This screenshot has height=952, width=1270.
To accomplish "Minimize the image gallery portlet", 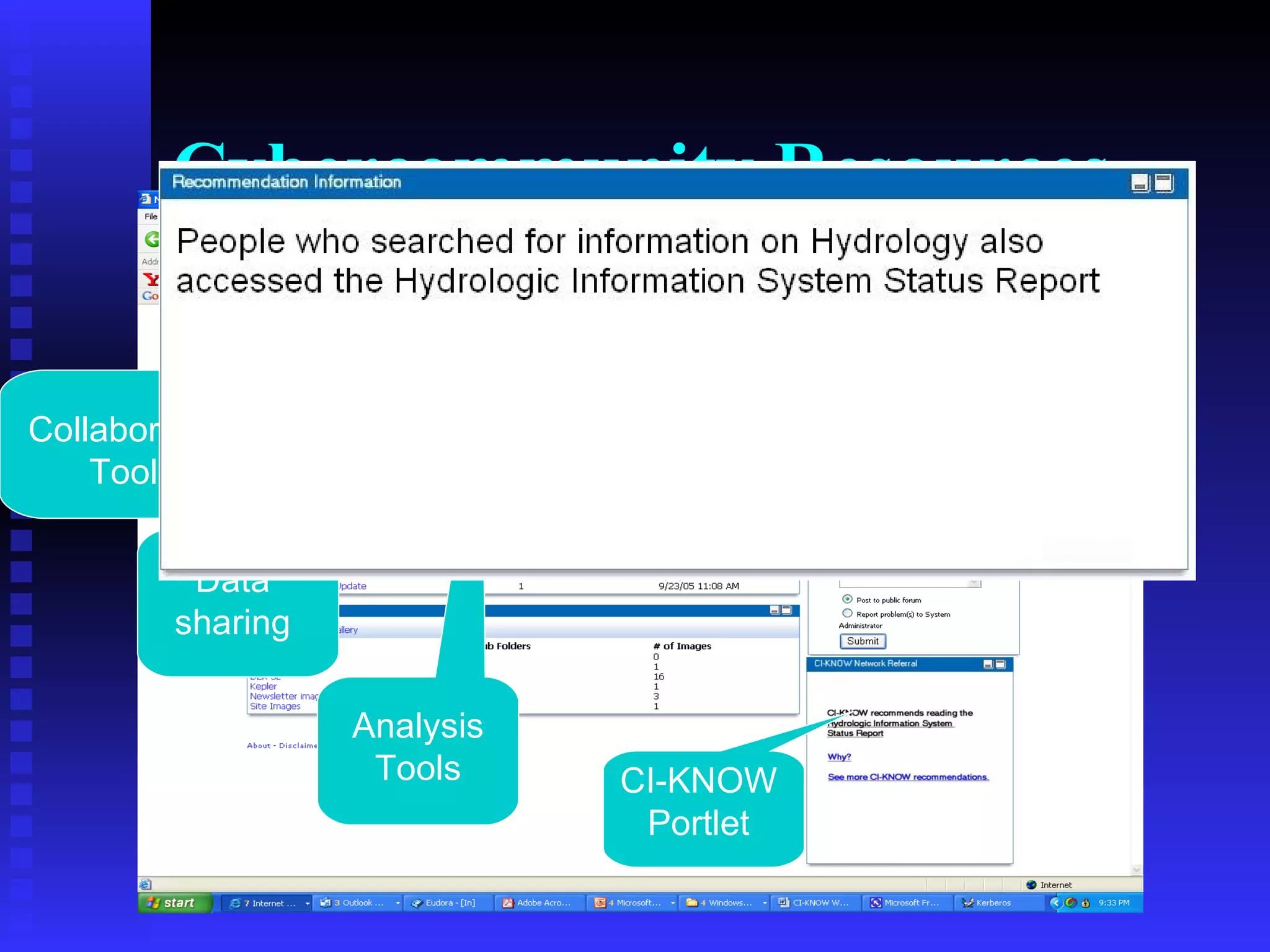I will 775,610.
